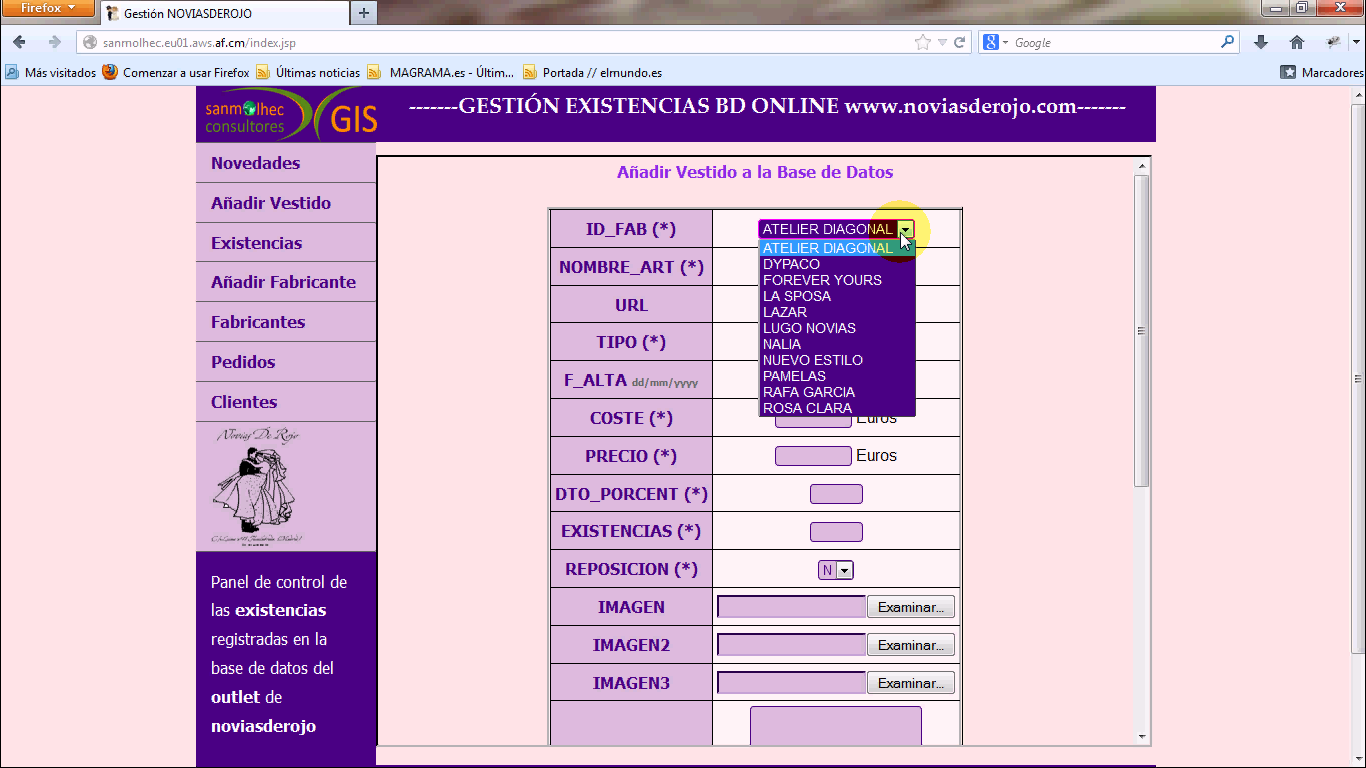Click the Novias De Rojo couple image
The width and height of the screenshot is (1366, 768).
click(257, 486)
